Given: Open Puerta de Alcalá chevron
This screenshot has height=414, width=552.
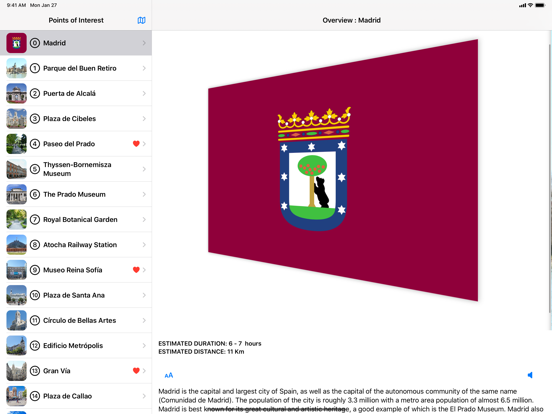Looking at the screenshot, I should coord(144,93).
